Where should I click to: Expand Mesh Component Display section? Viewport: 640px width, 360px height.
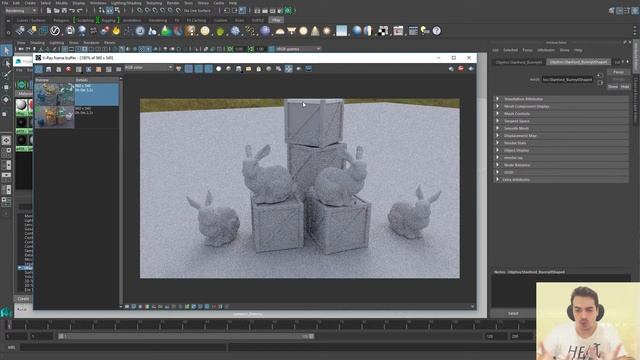561,106
